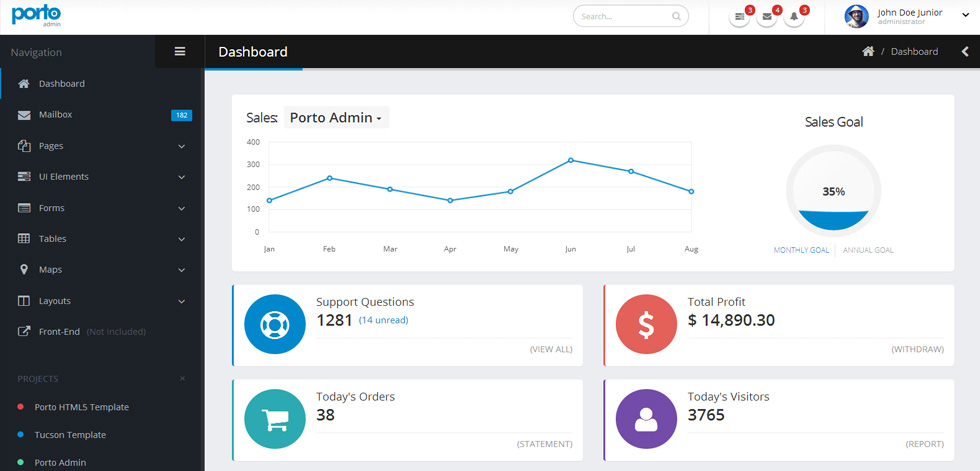Focus the Search input field

point(631,17)
